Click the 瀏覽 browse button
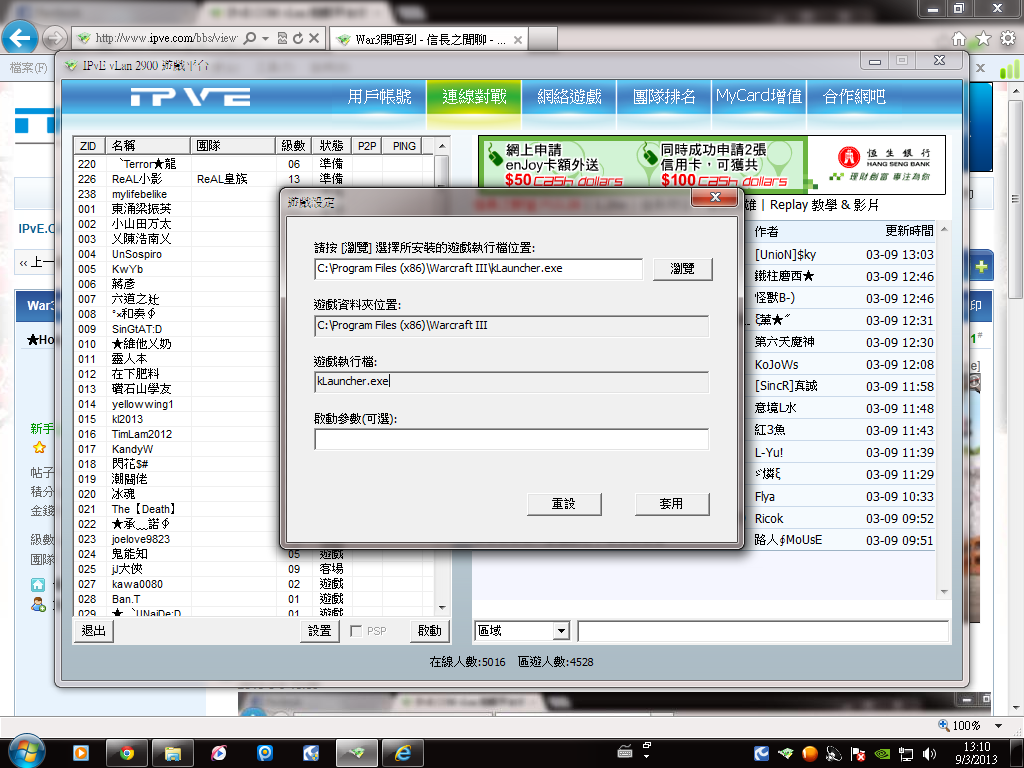The height and width of the screenshot is (768, 1024). (x=682, y=269)
